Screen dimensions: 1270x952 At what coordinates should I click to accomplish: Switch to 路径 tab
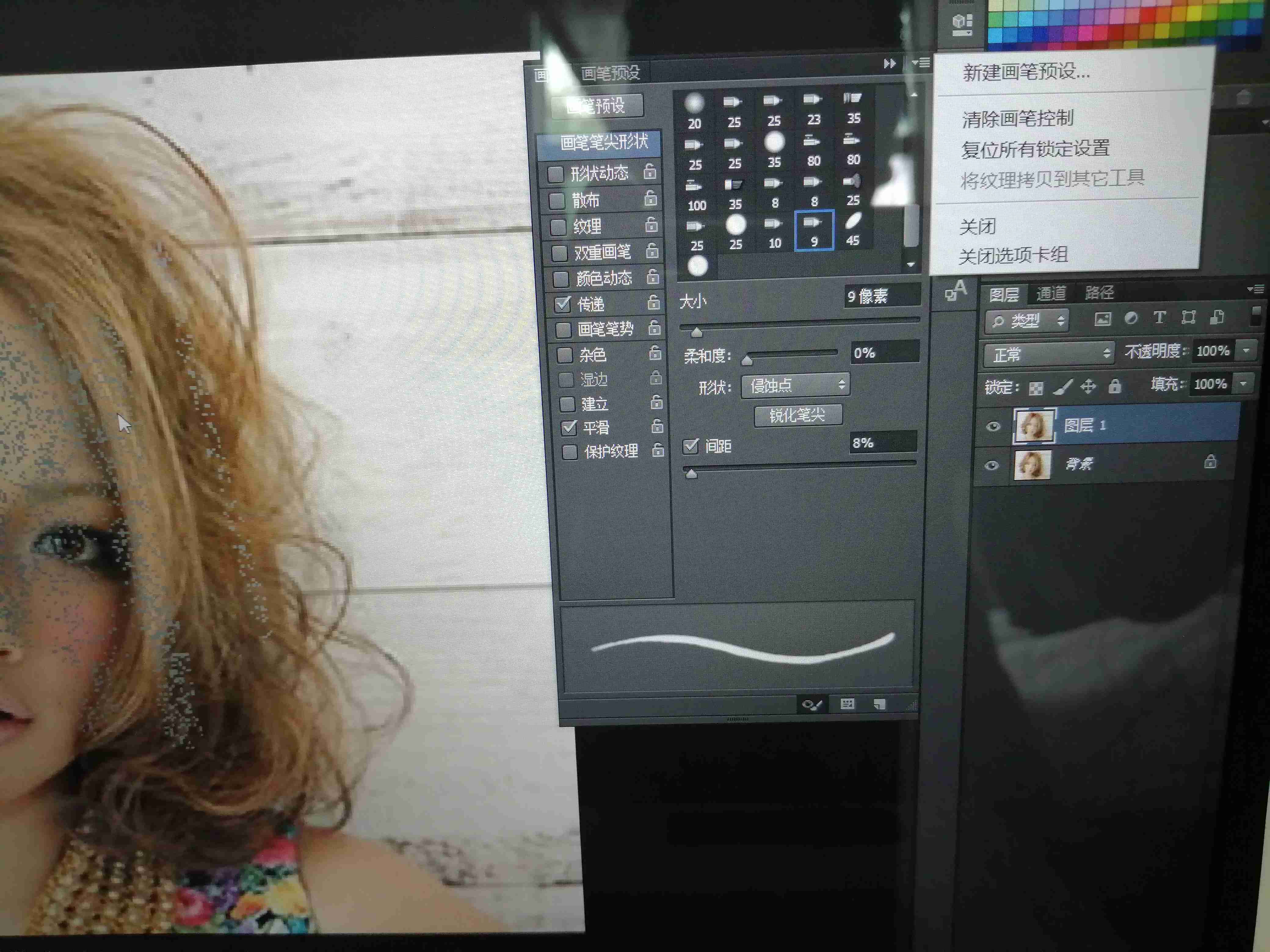coord(1099,293)
